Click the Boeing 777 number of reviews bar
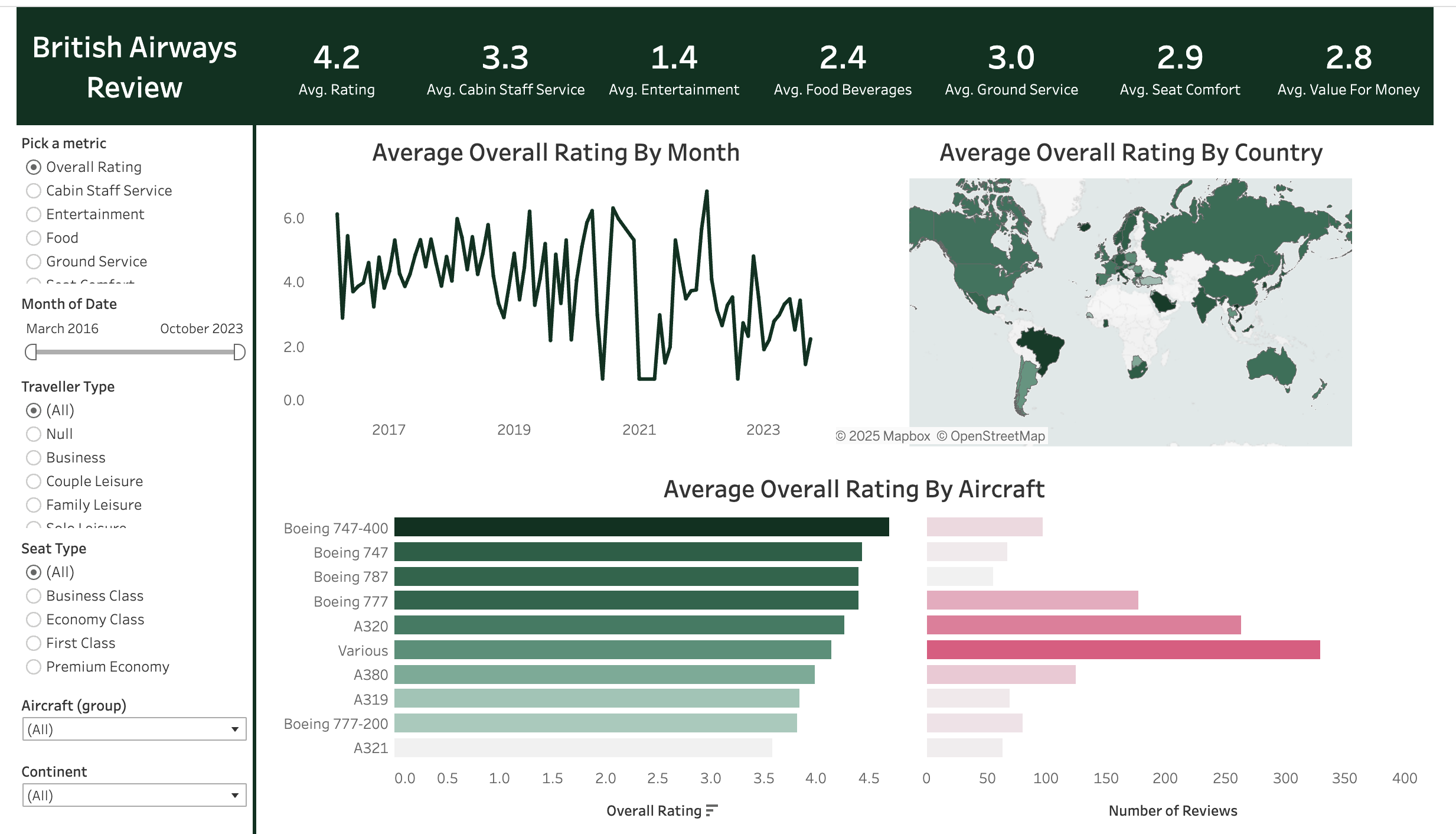This screenshot has width=1456, height=834. pos(1033,600)
